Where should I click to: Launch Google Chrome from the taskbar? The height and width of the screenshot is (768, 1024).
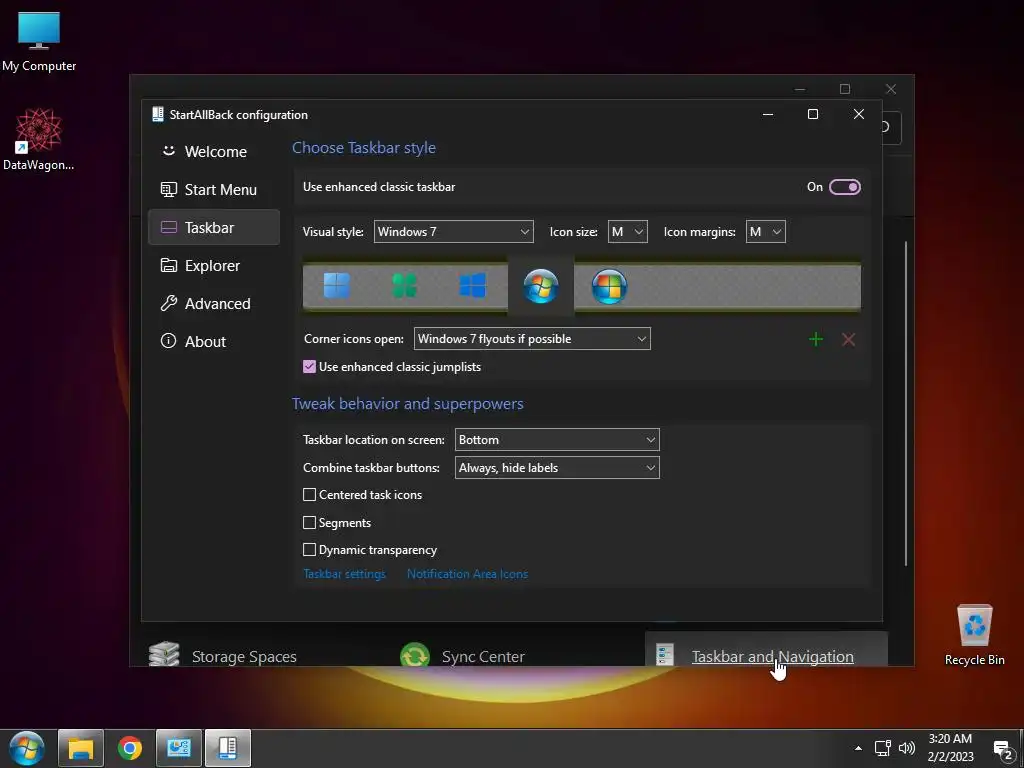coord(130,748)
